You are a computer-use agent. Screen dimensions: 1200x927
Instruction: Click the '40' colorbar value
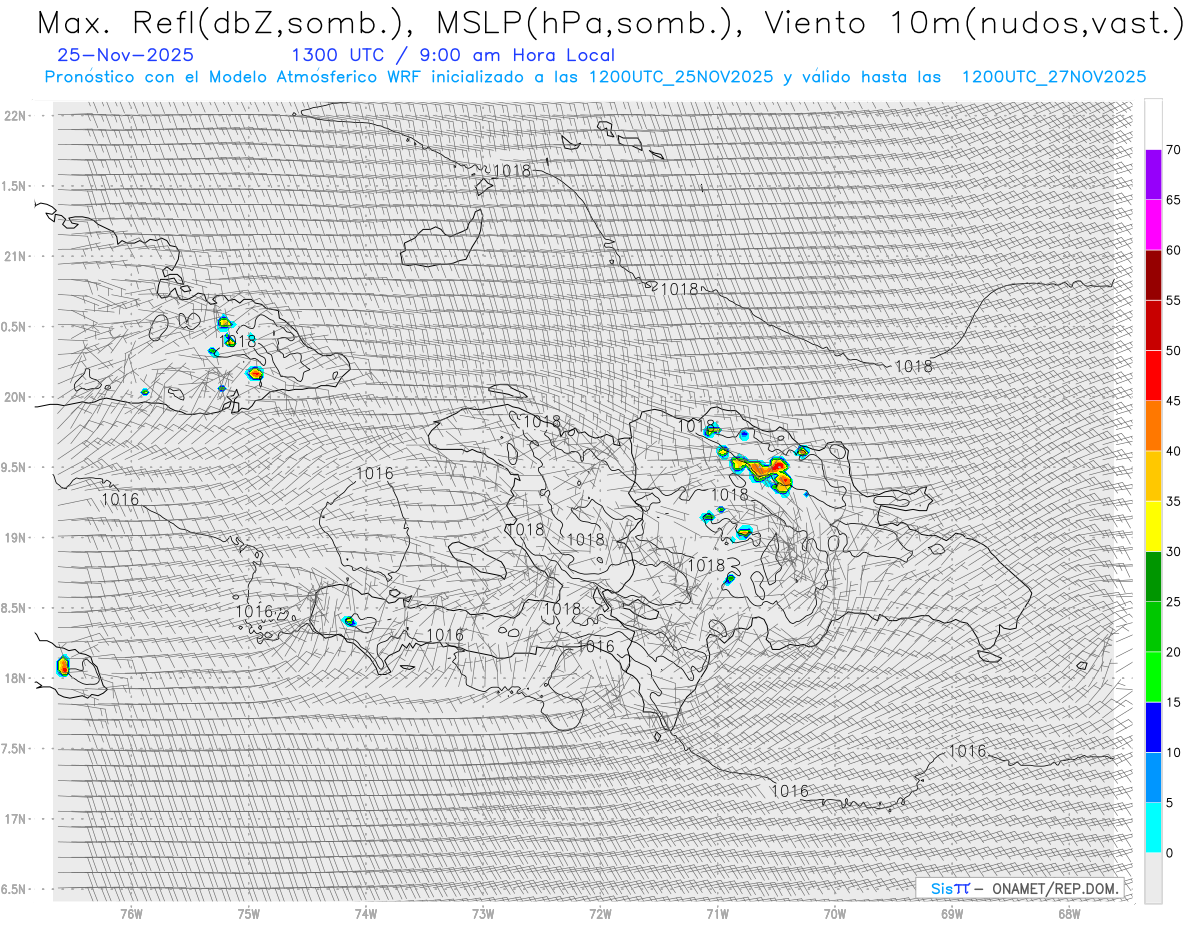(x=1173, y=451)
